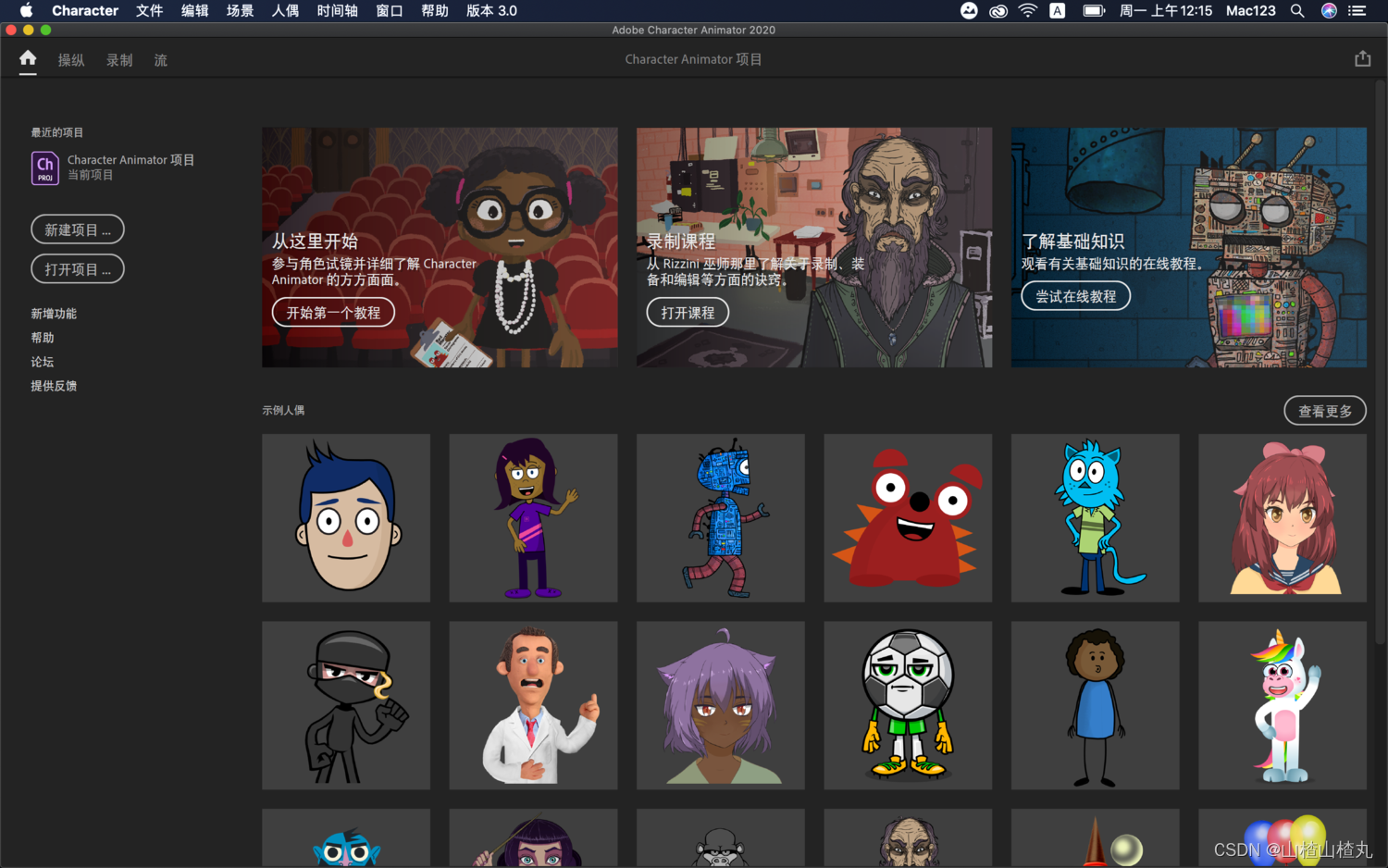This screenshot has height=868, width=1388.
Task: Select the soccer ball head puppet
Action: pos(908,705)
